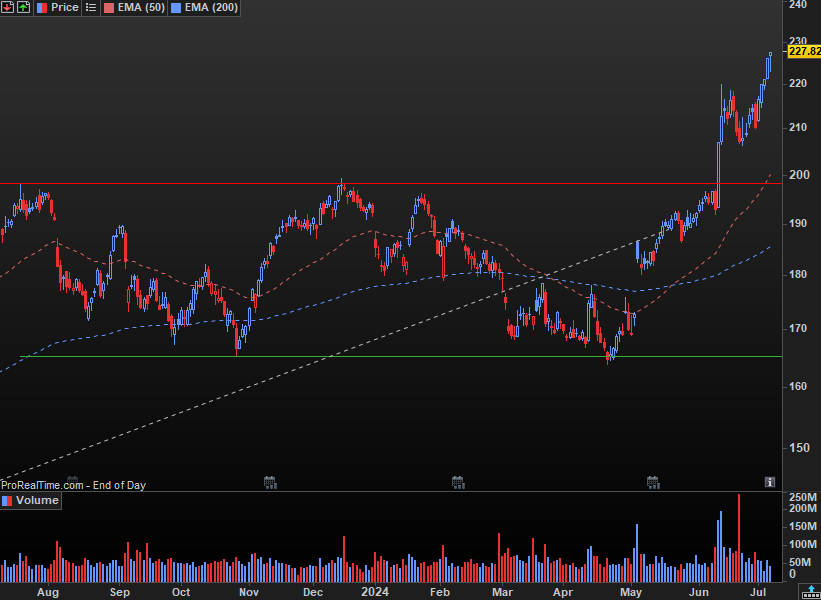Click the blue-red Price color swatch

pos(41,7)
